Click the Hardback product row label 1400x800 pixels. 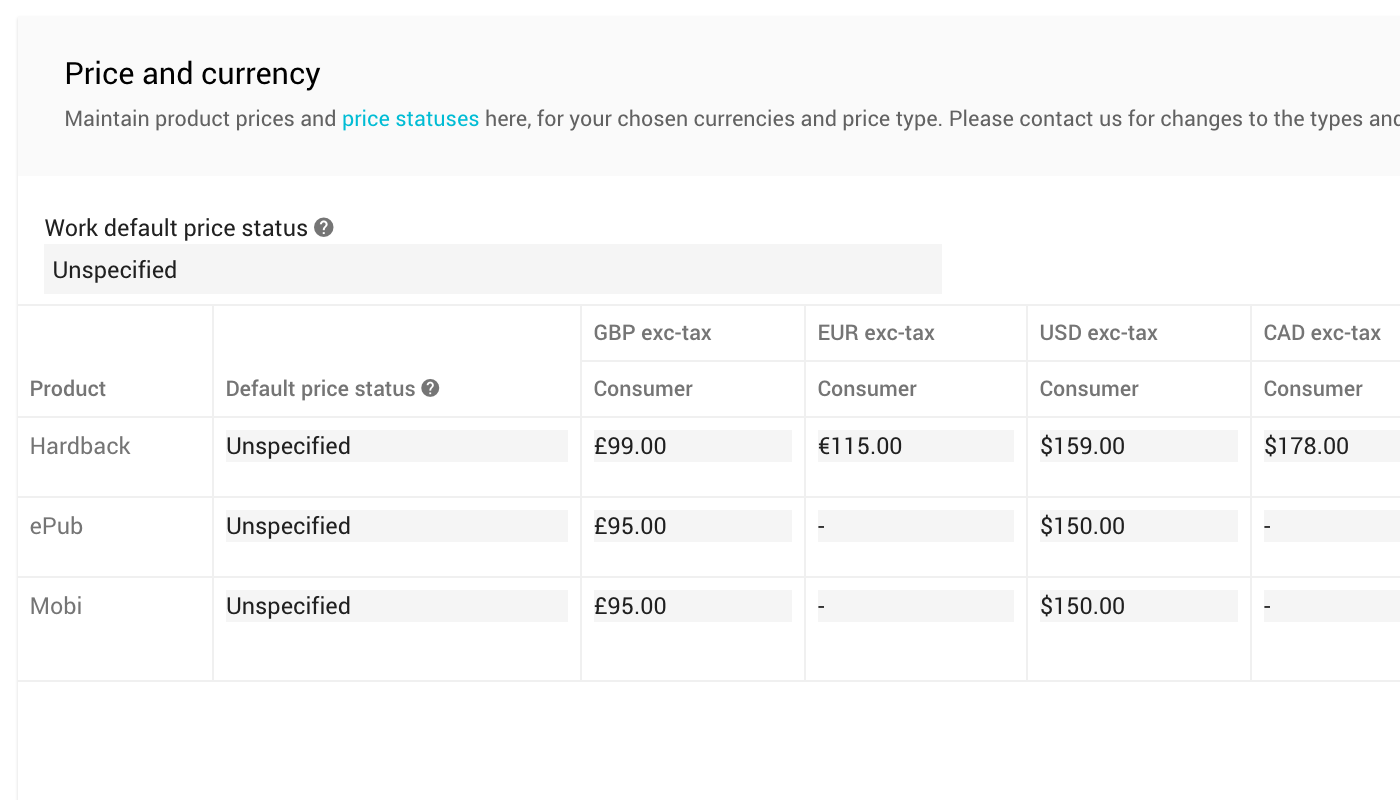[80, 446]
